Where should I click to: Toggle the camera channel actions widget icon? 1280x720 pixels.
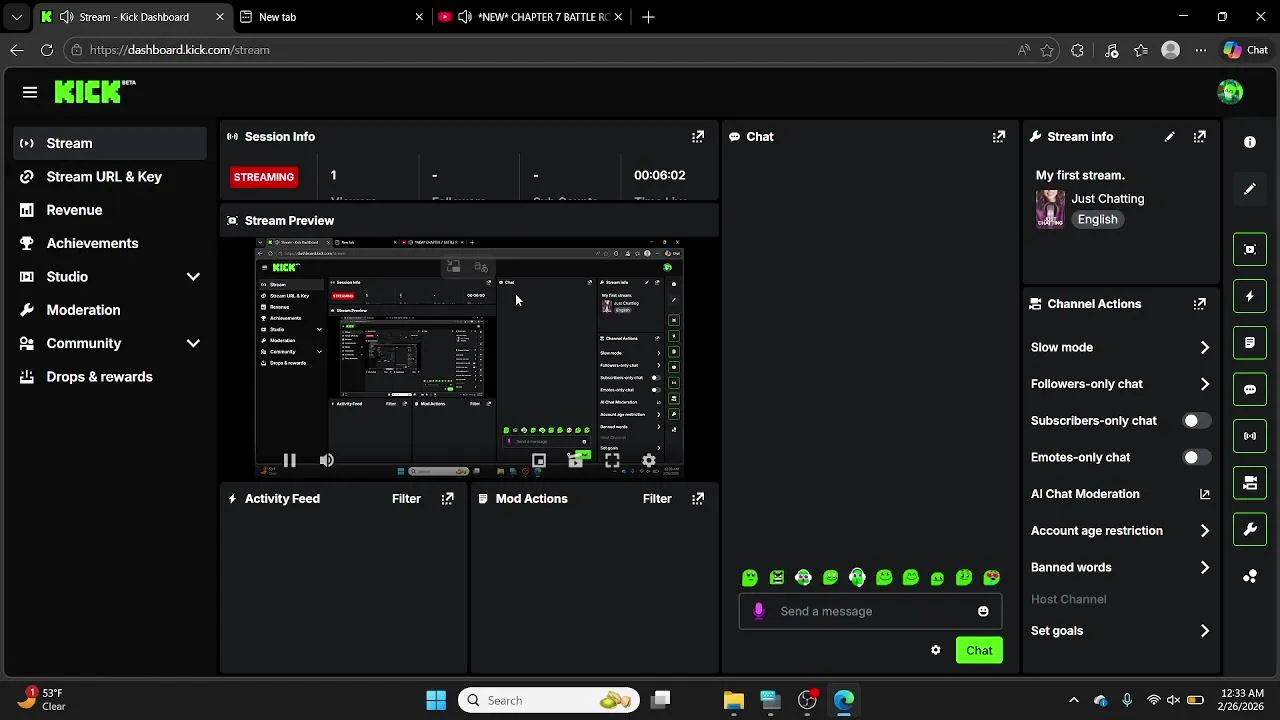[1250, 483]
